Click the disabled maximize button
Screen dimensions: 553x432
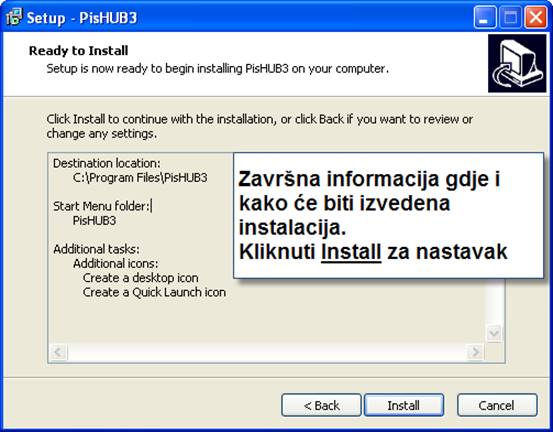click(x=510, y=17)
